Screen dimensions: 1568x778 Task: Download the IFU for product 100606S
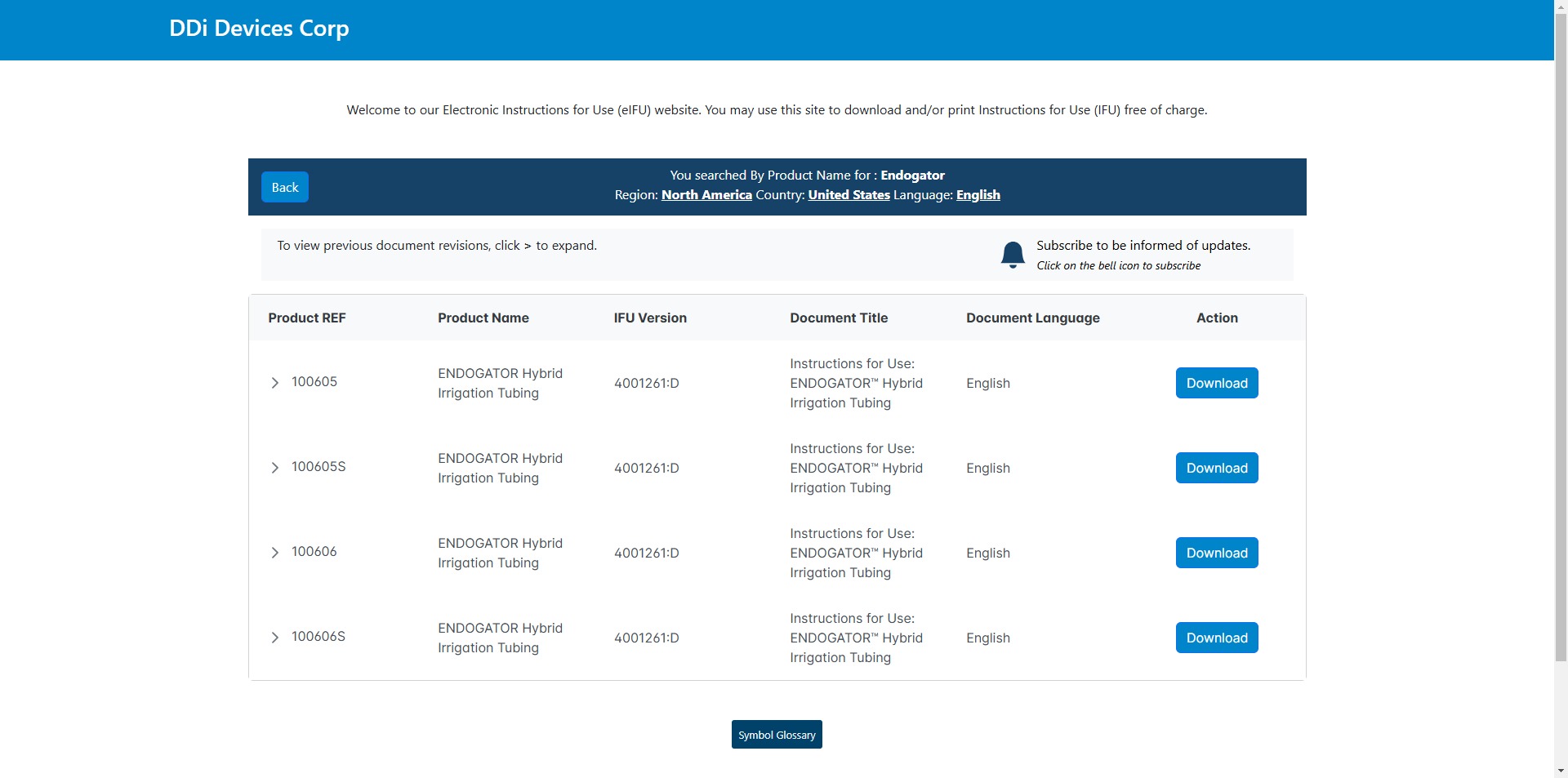pyautogui.click(x=1217, y=638)
